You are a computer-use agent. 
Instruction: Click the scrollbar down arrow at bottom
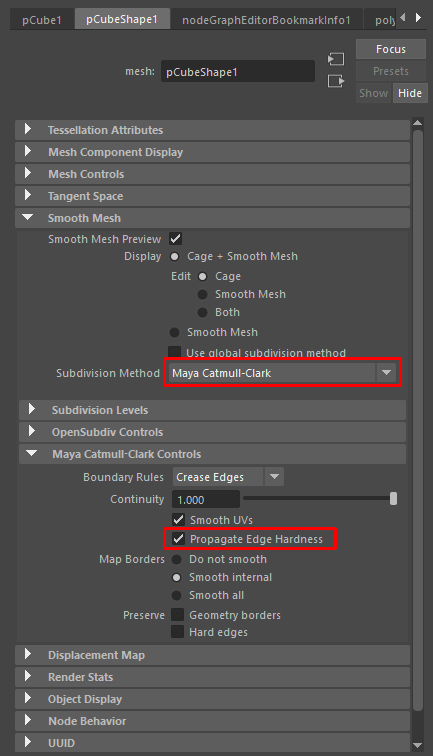pos(418,746)
